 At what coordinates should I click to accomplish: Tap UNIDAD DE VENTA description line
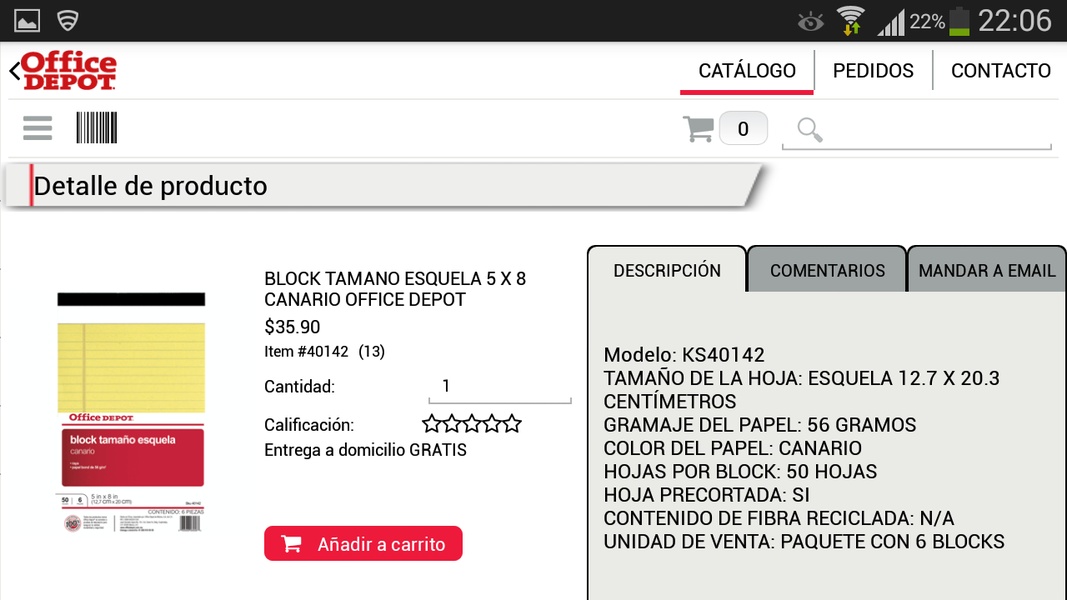pos(804,541)
